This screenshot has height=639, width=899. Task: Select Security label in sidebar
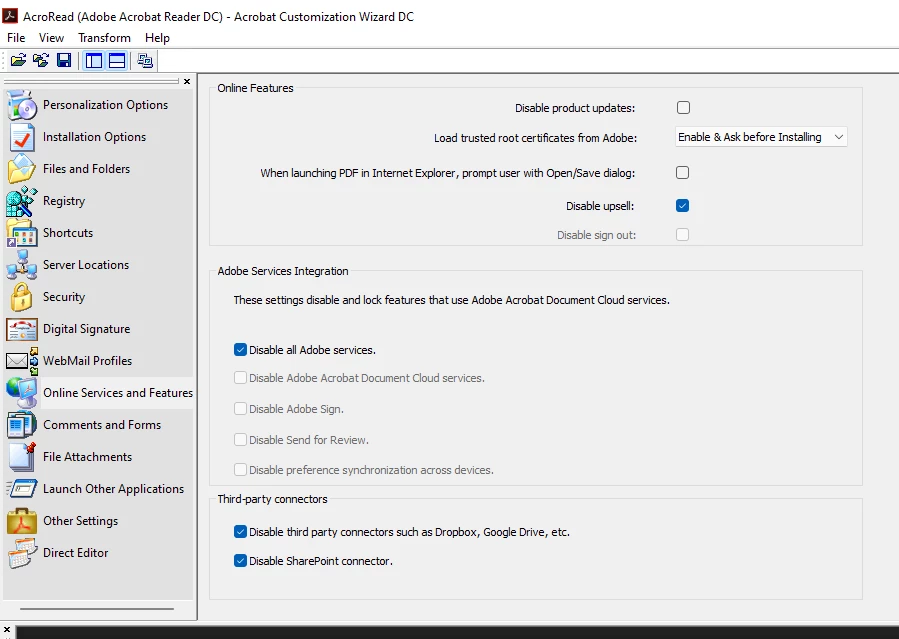[64, 297]
